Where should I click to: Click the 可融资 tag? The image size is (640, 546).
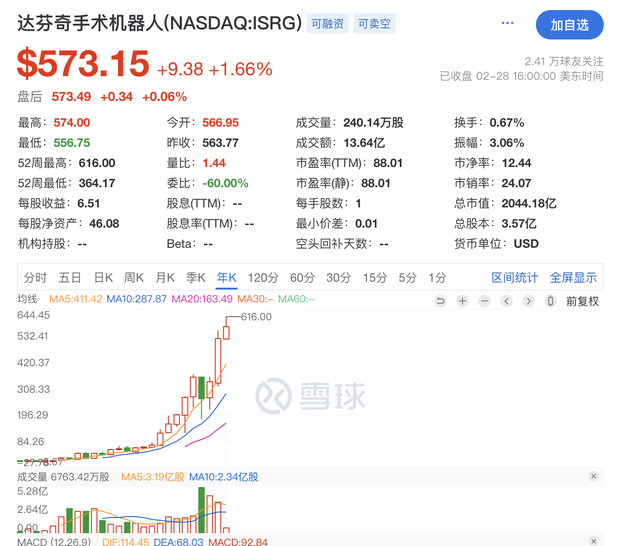[327, 24]
